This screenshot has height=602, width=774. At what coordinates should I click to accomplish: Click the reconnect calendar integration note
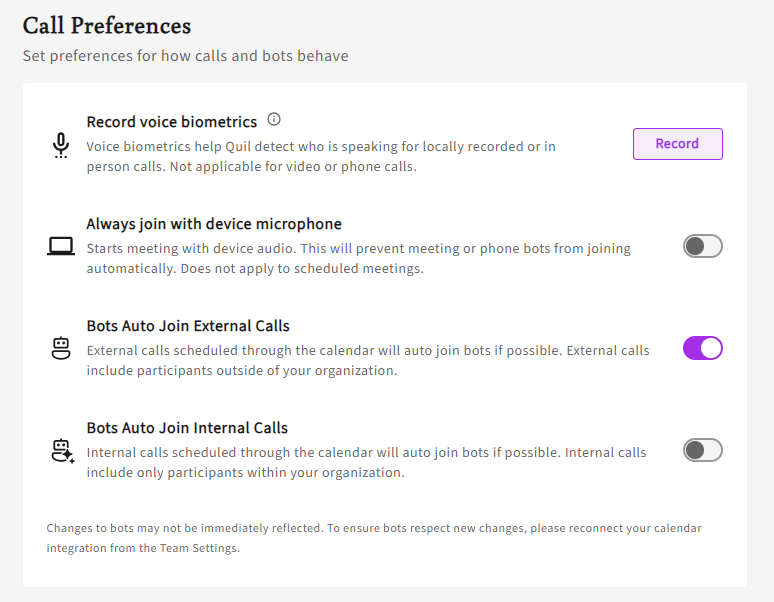(x=374, y=538)
